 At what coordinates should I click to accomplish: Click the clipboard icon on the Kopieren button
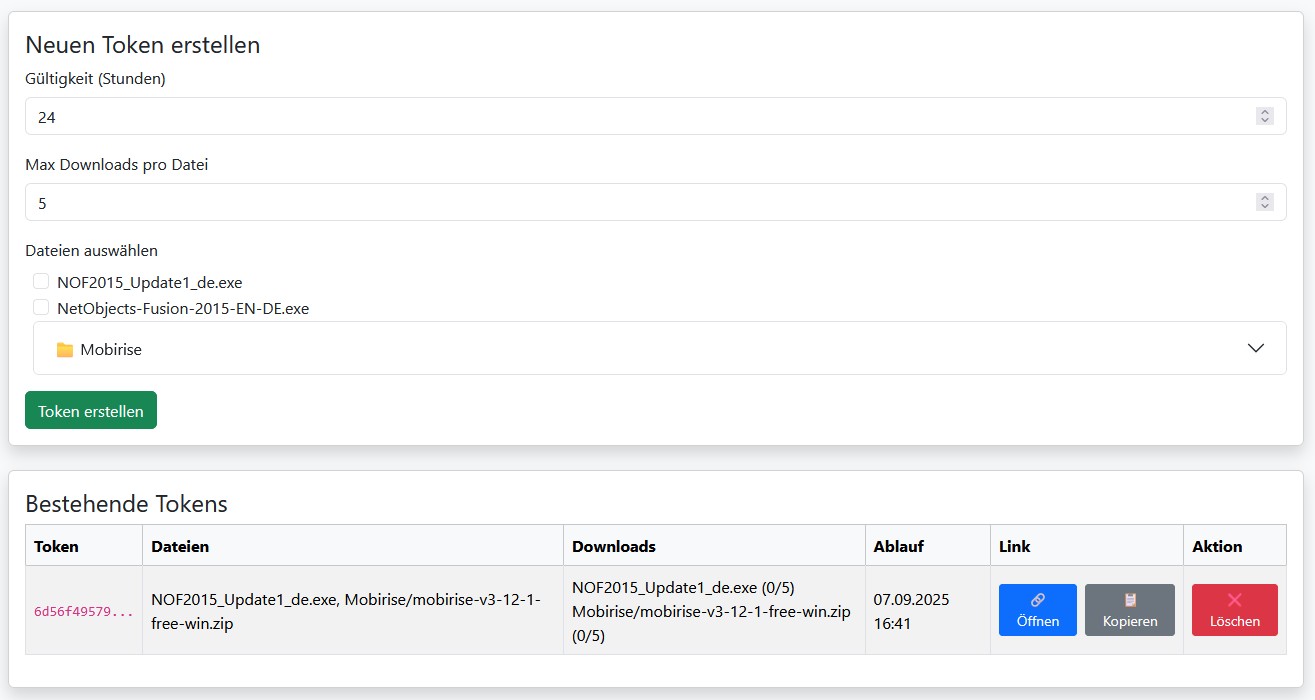pos(1130,600)
